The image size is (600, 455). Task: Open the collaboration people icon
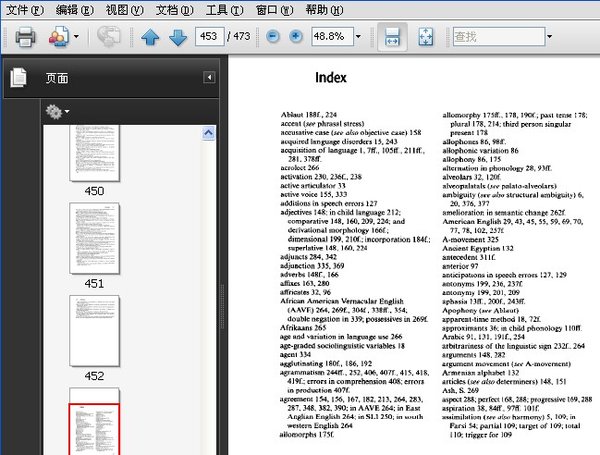pos(59,37)
